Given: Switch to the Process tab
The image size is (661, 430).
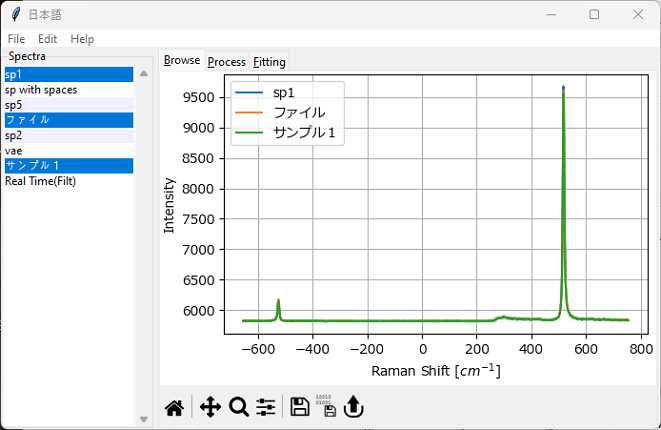Looking at the screenshot, I should [x=227, y=62].
